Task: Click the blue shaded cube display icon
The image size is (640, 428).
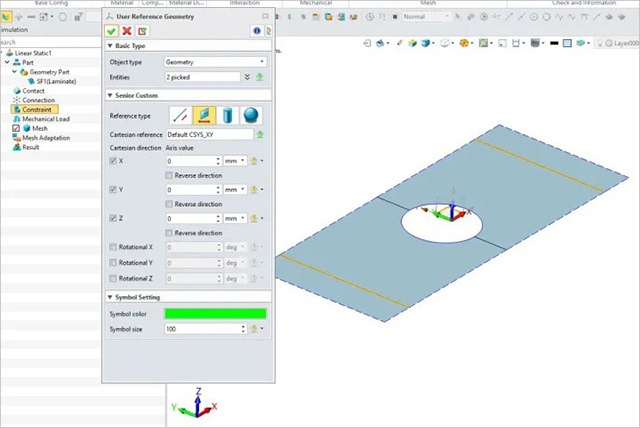Action: pos(425,43)
